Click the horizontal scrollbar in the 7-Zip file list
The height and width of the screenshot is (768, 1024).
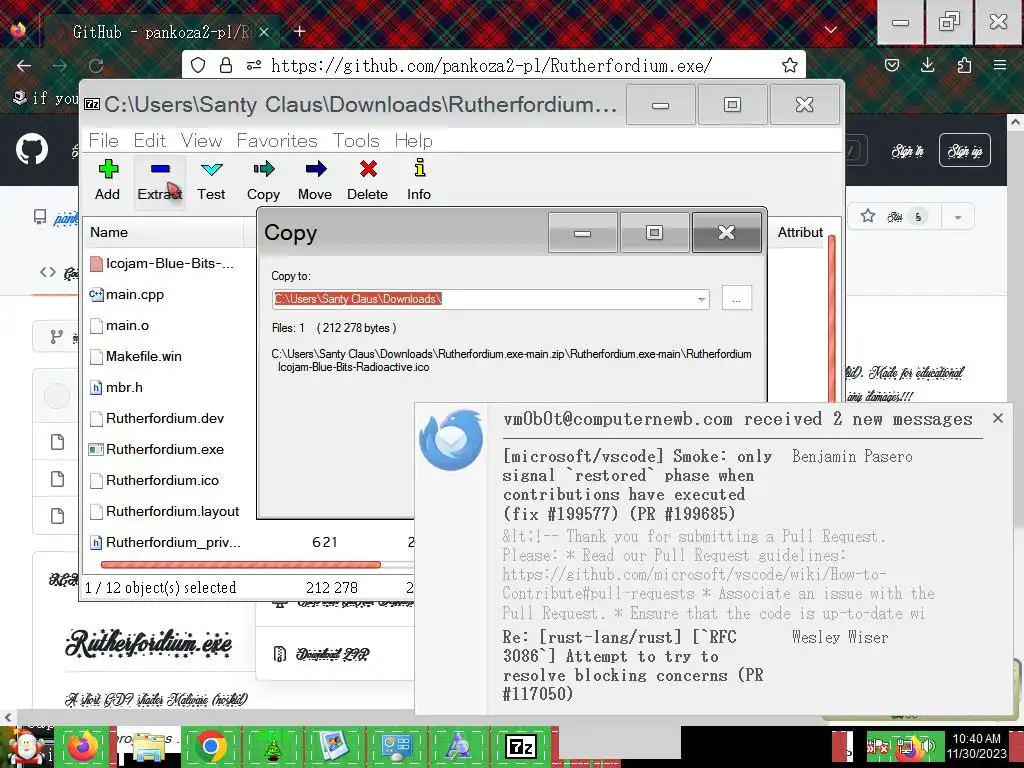click(x=240, y=564)
